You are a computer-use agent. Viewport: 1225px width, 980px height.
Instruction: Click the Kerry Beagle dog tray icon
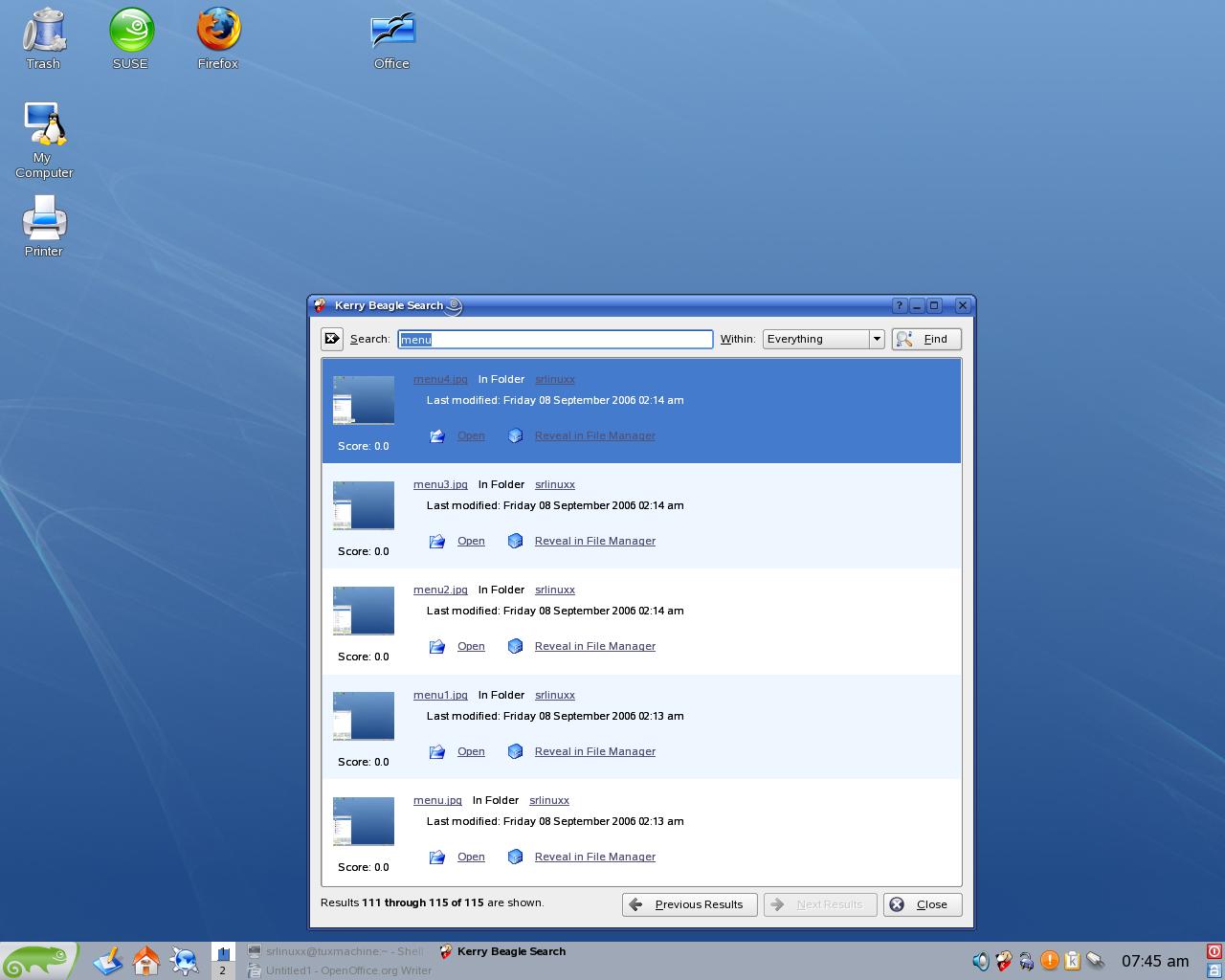[x=1003, y=961]
